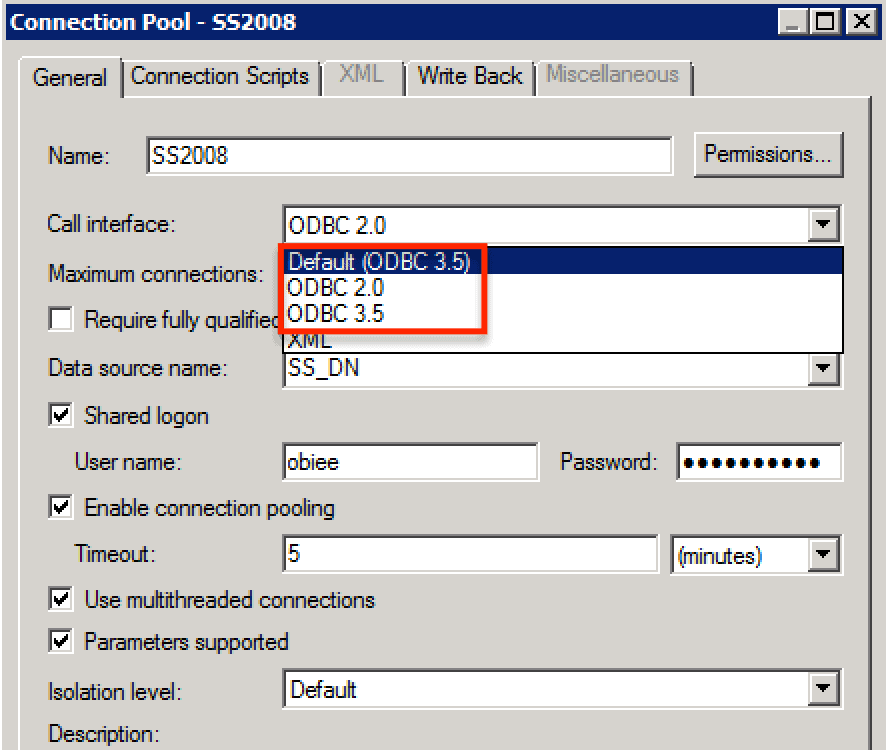Click the disabled XML tab
Viewport: 886px width, 750px height.
(x=362, y=75)
